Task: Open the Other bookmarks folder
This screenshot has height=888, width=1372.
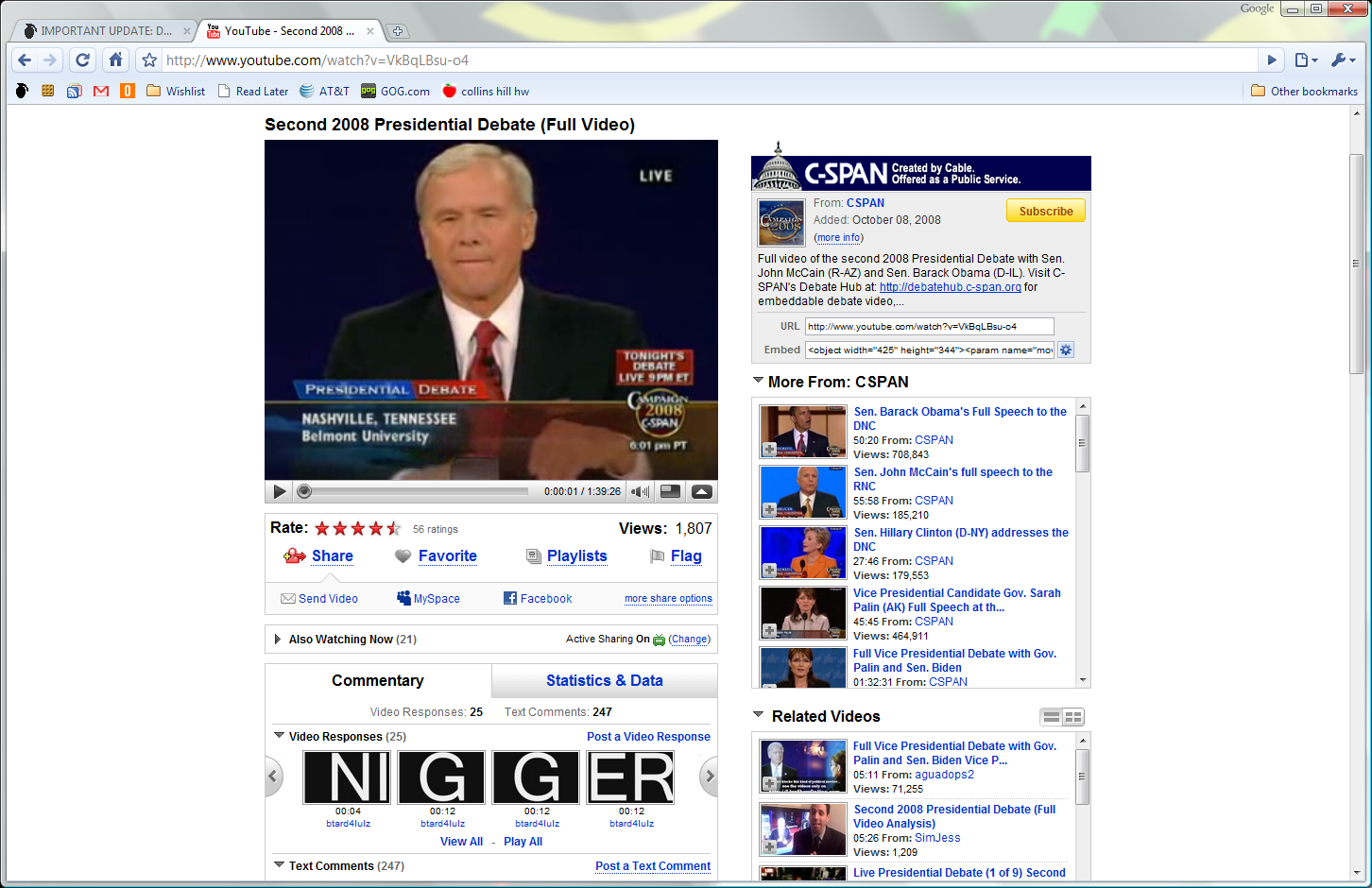Action: pyautogui.click(x=1304, y=92)
